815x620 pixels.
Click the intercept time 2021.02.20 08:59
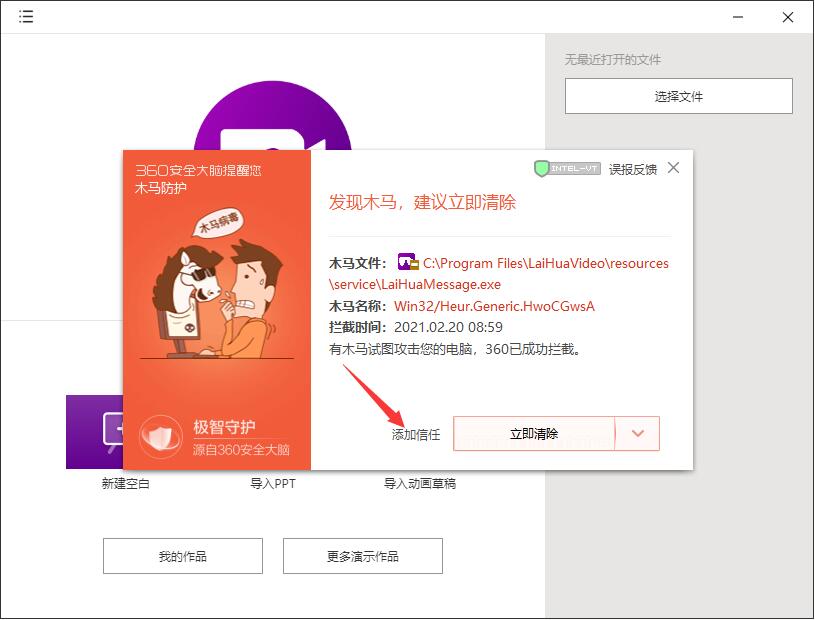coord(449,327)
